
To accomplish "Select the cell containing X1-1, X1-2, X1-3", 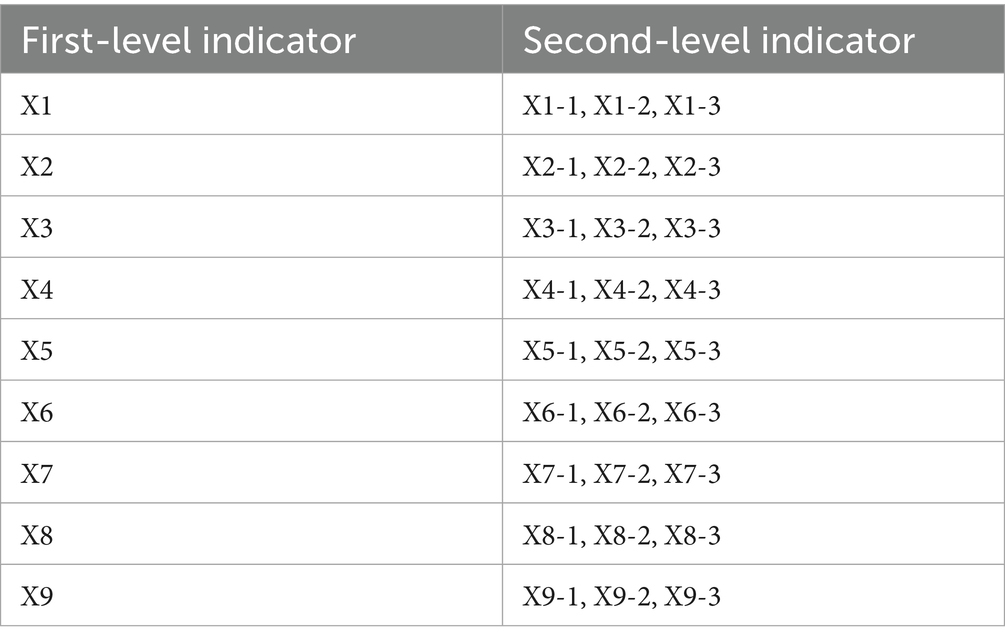I will pyautogui.click(x=621, y=105).
